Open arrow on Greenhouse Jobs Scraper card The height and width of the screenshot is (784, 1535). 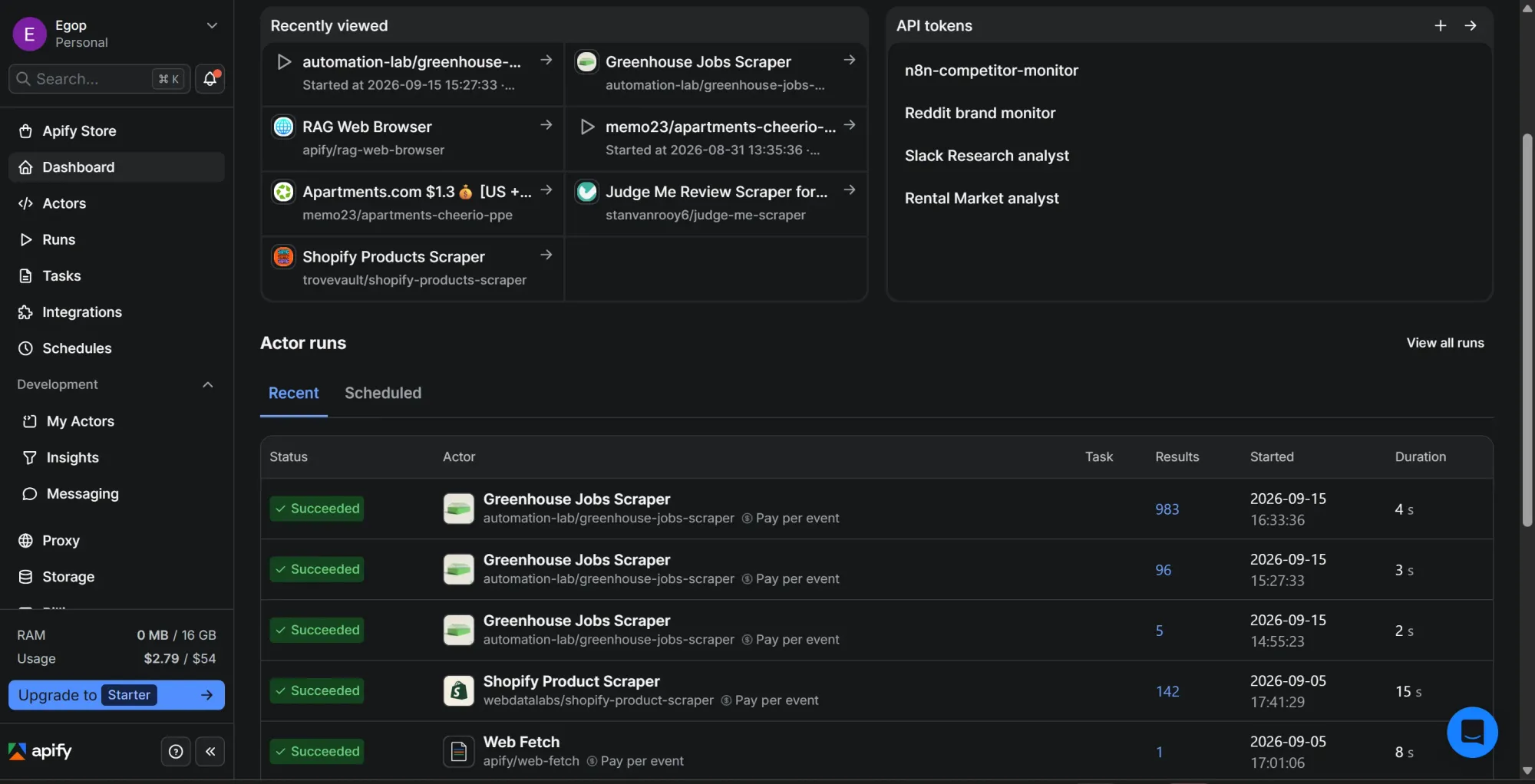click(x=849, y=60)
